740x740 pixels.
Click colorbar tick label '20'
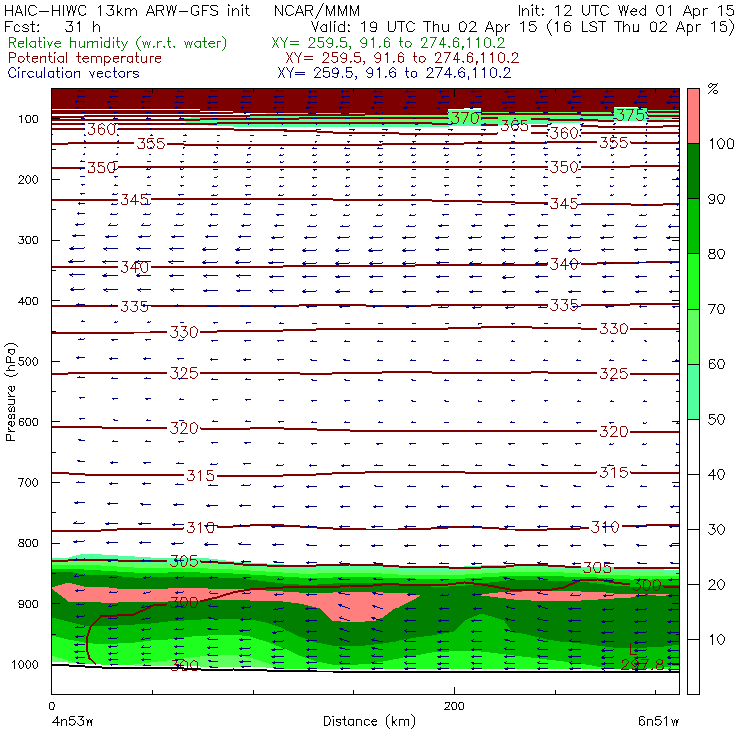tap(716, 585)
